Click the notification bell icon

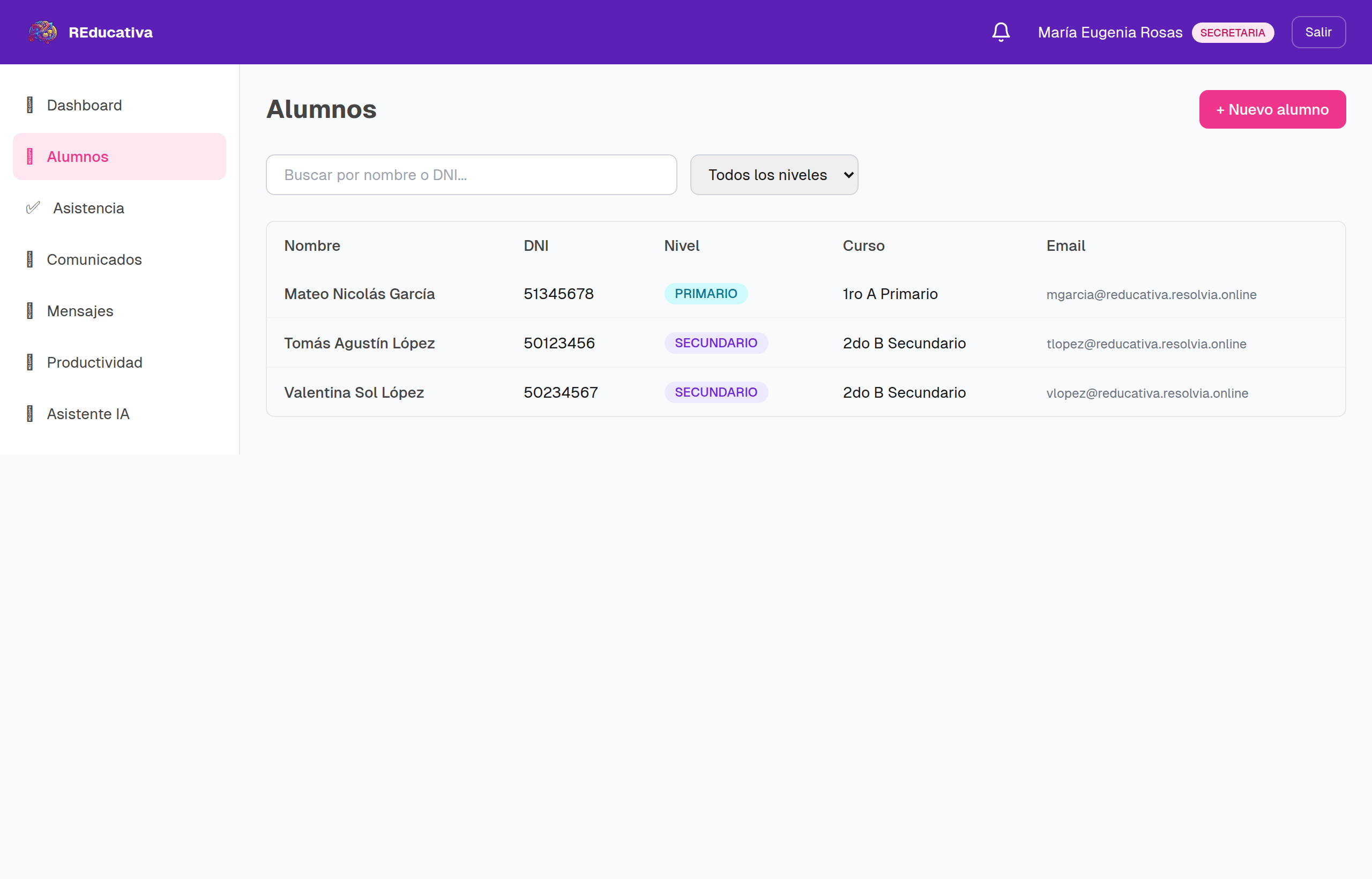pyautogui.click(x=1001, y=32)
